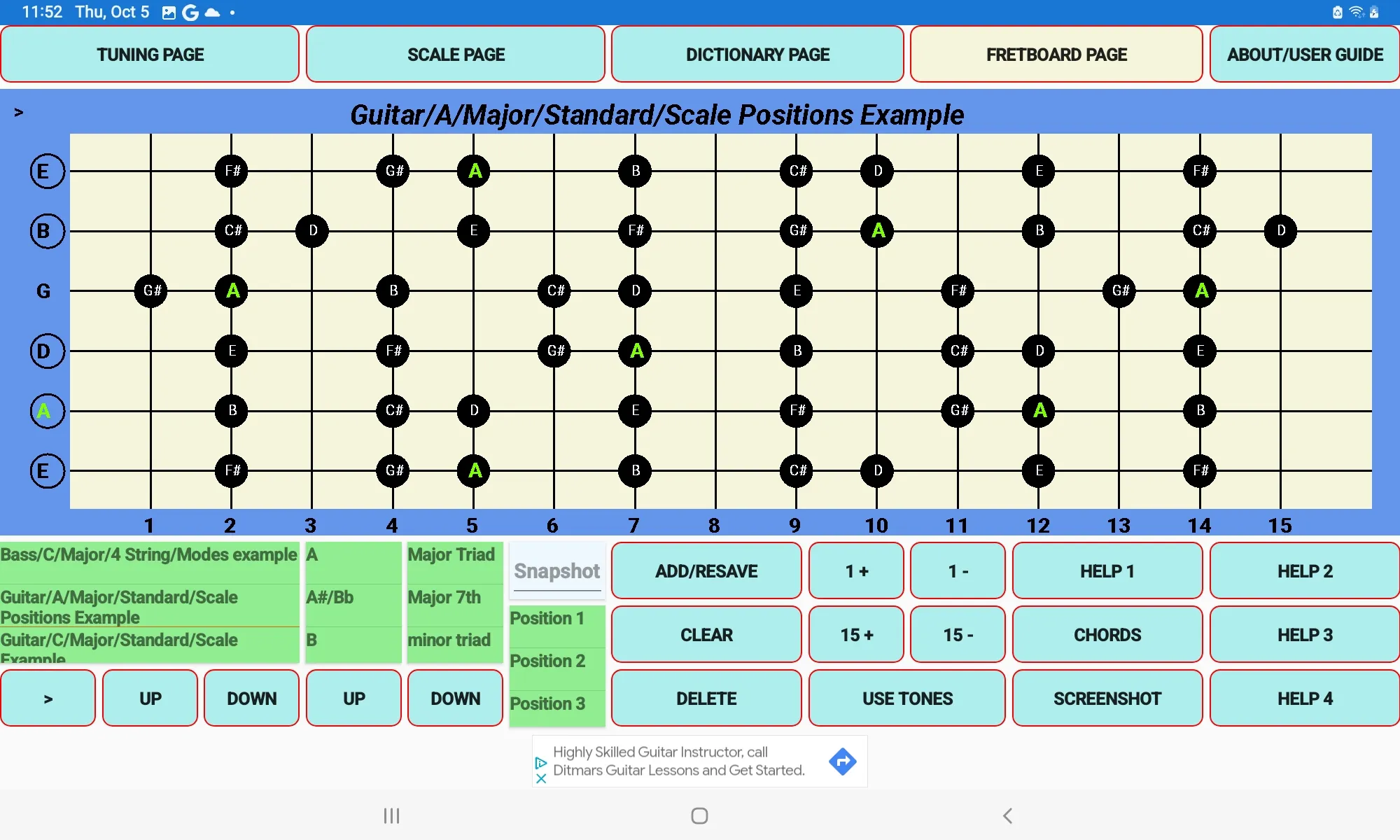Toggle the low E string label circle

point(47,471)
